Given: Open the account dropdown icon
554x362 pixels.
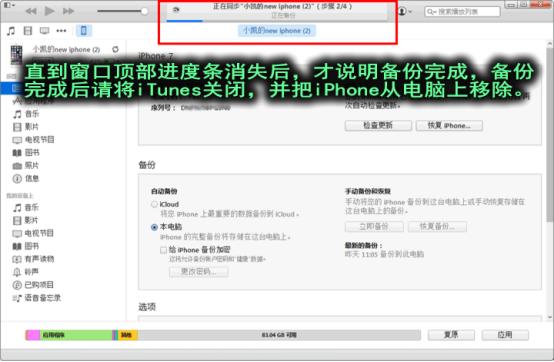Looking at the screenshot, I should [405, 11].
